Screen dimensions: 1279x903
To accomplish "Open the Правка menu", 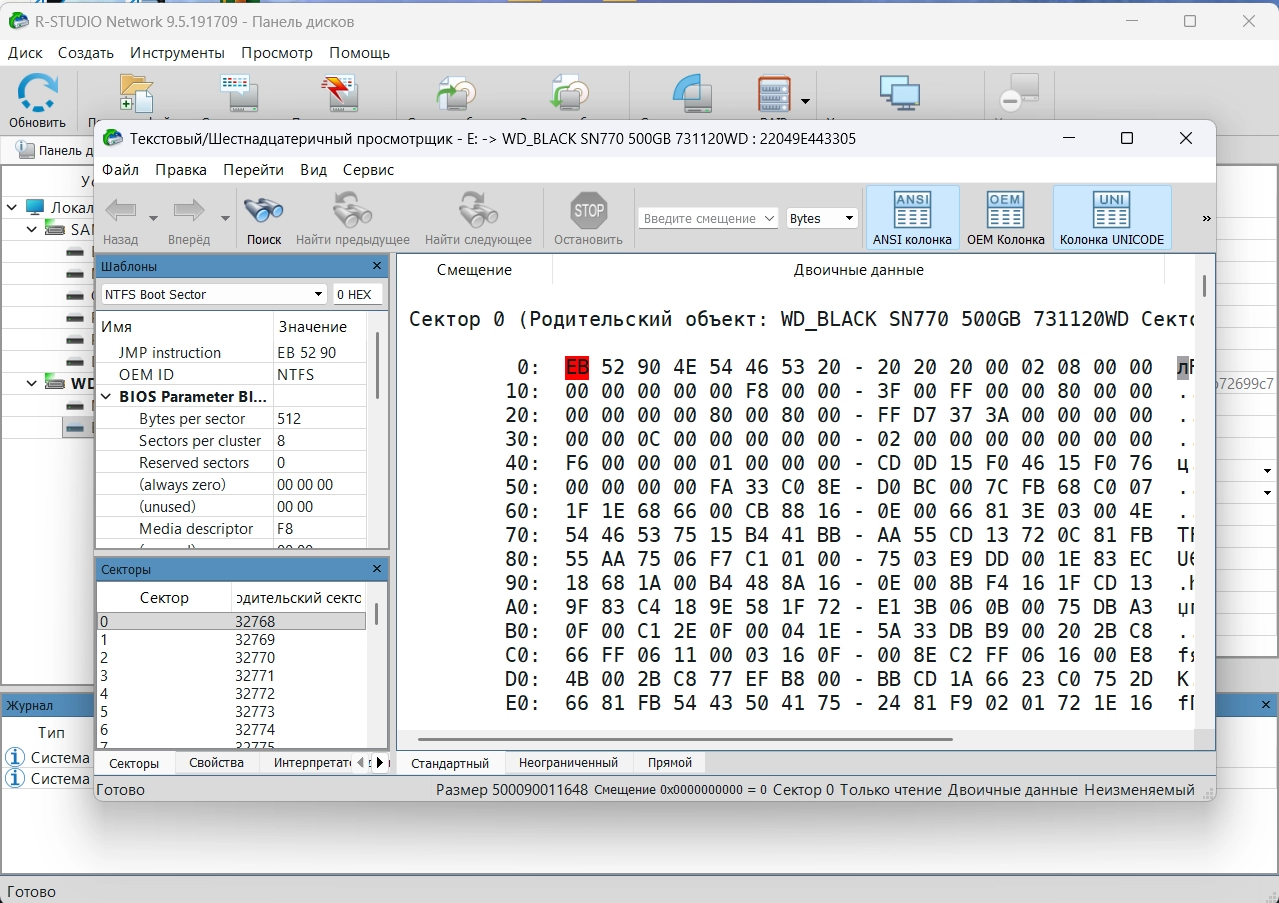I will click(x=181, y=170).
